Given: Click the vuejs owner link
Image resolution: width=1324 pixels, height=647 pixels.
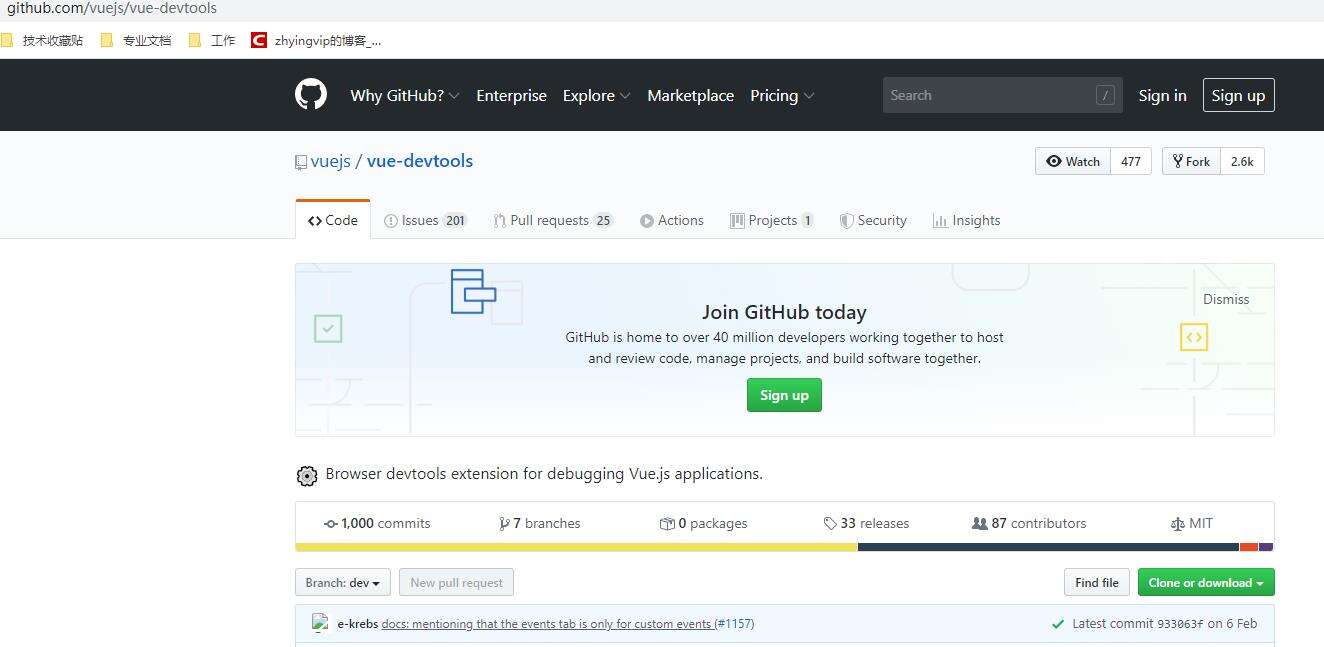Looking at the screenshot, I should click(331, 161).
